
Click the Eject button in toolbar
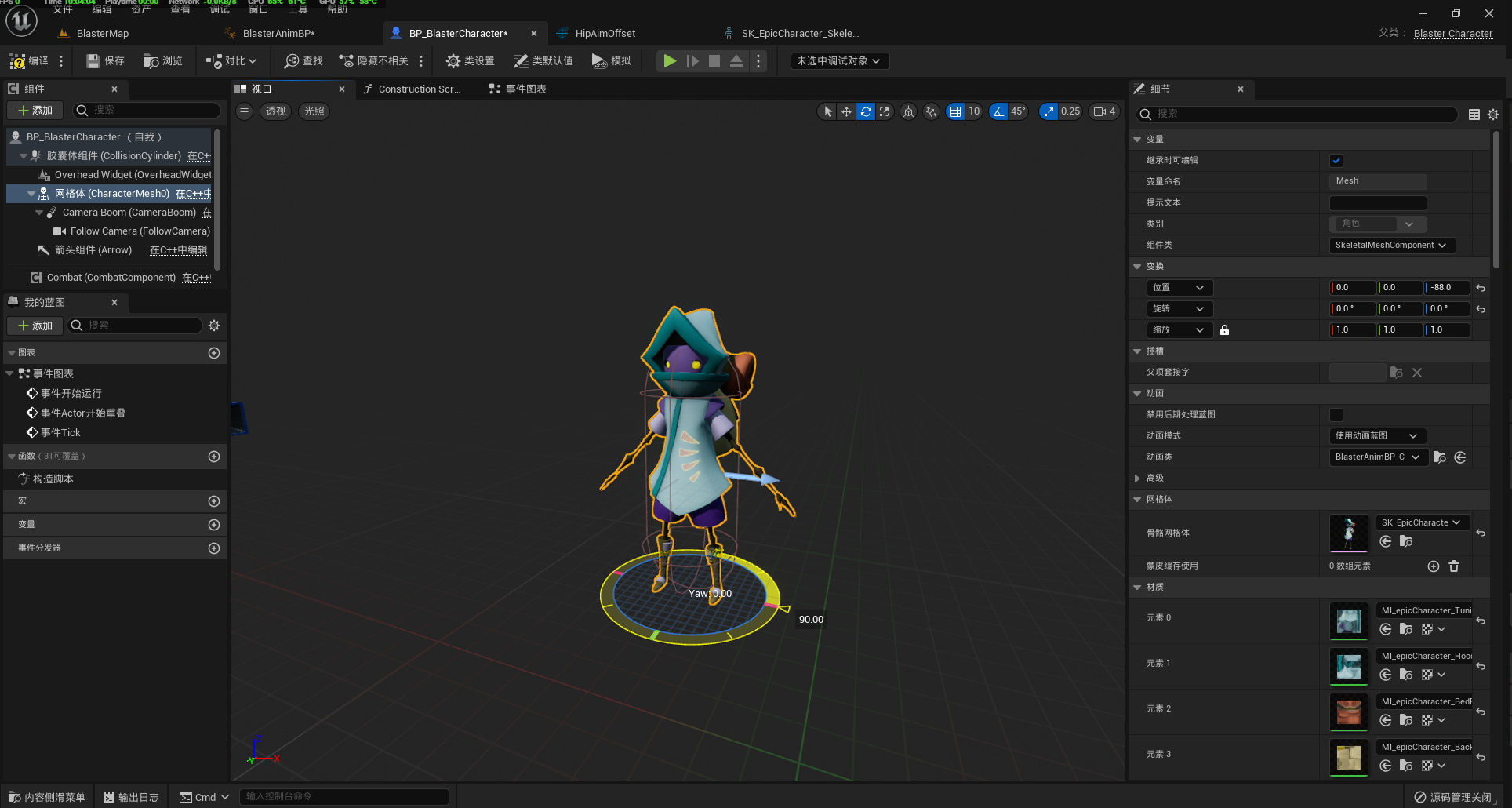(736, 61)
